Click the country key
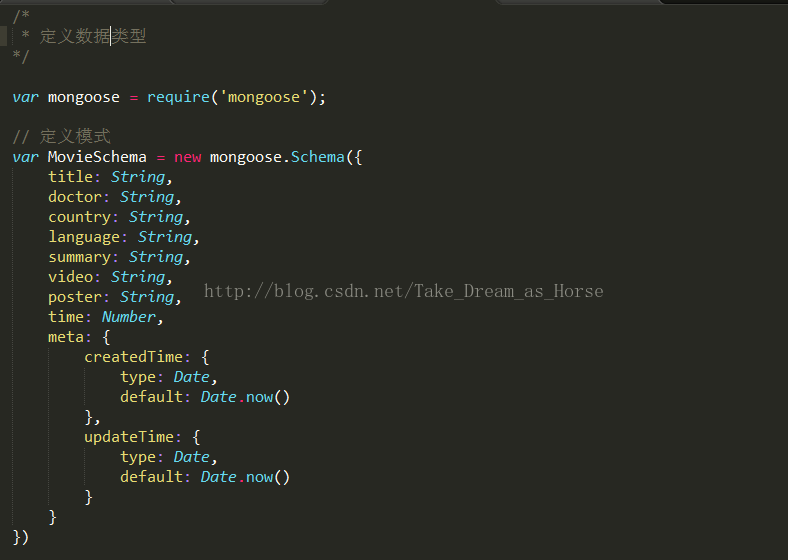The image size is (788, 560). 79,218
